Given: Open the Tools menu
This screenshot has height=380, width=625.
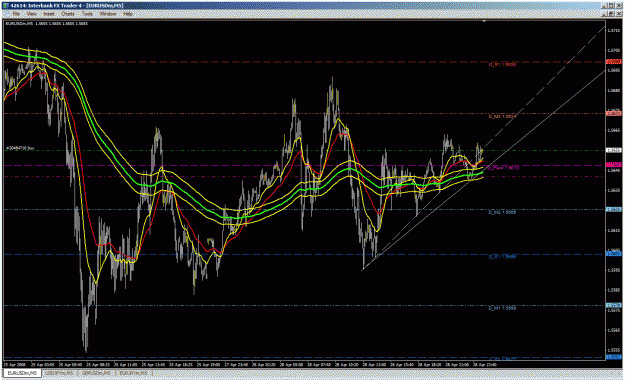Looking at the screenshot, I should pyautogui.click(x=87, y=14).
